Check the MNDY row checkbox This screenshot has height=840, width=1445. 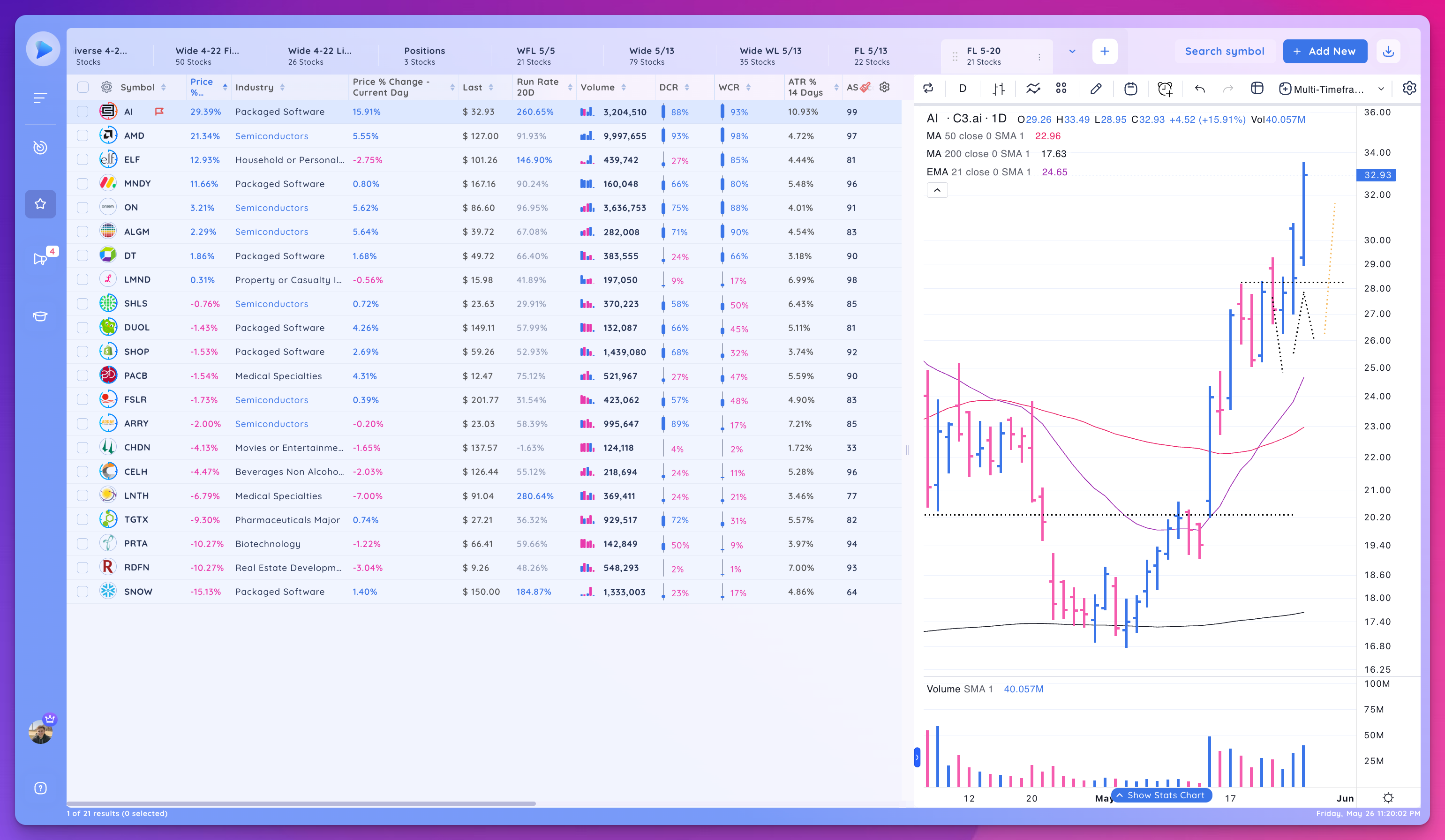coord(83,183)
